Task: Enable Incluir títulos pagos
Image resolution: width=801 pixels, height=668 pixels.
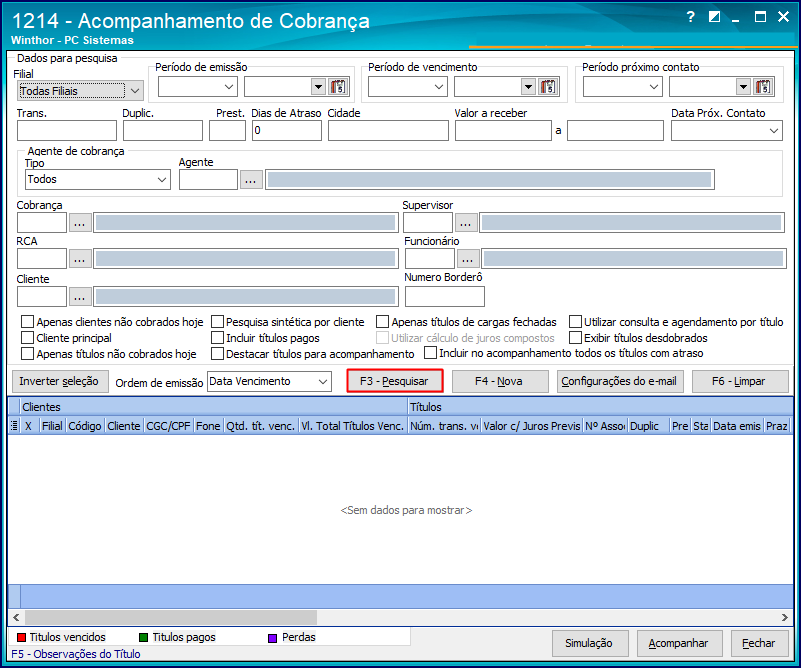Action: click(218, 338)
